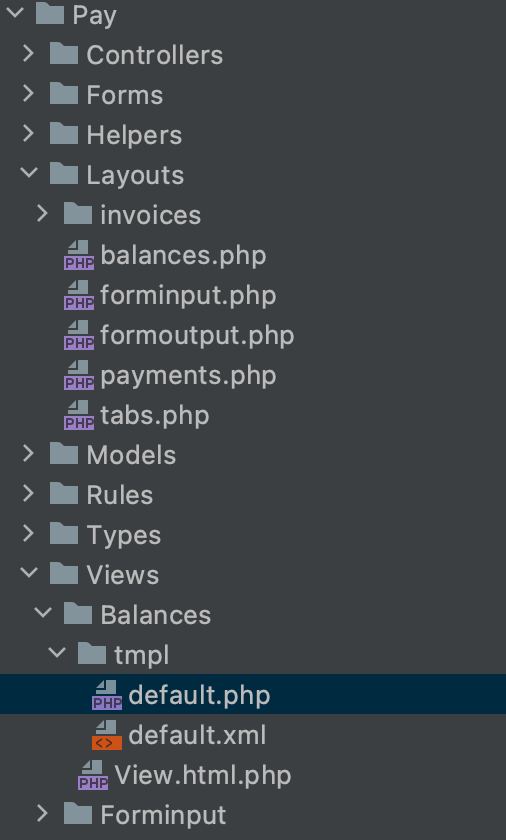Click the PHP icon of tabs.php
This screenshot has height=840, width=506.
(79, 415)
